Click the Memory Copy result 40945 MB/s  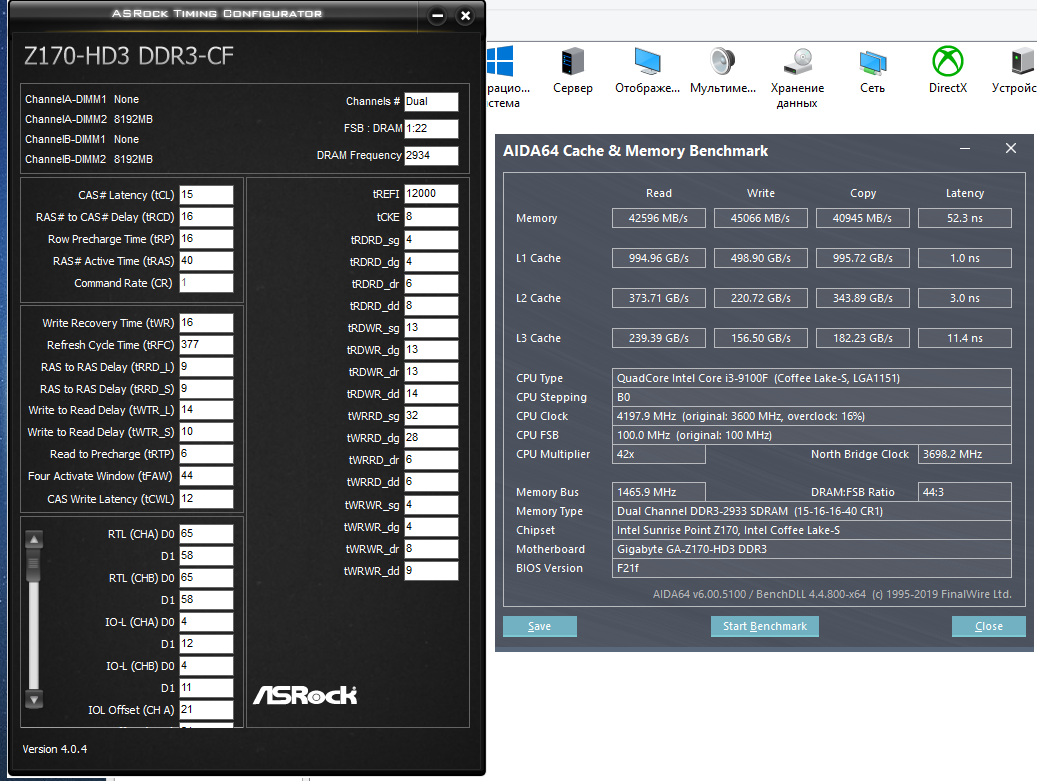tap(862, 218)
